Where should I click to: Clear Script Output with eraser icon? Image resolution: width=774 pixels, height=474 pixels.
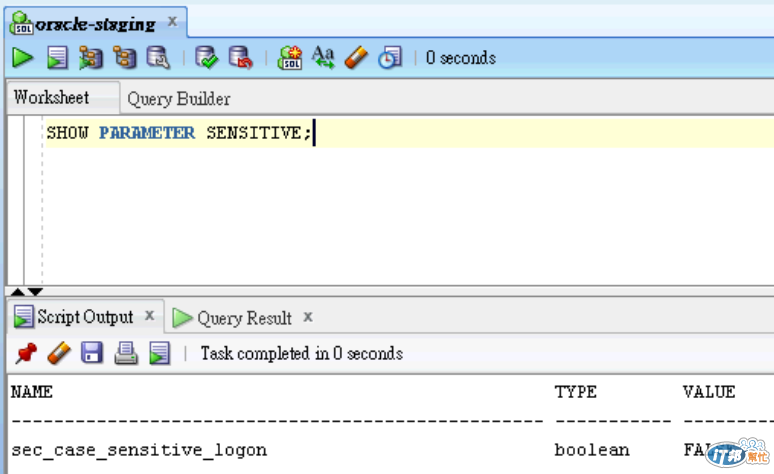pyautogui.click(x=59, y=354)
